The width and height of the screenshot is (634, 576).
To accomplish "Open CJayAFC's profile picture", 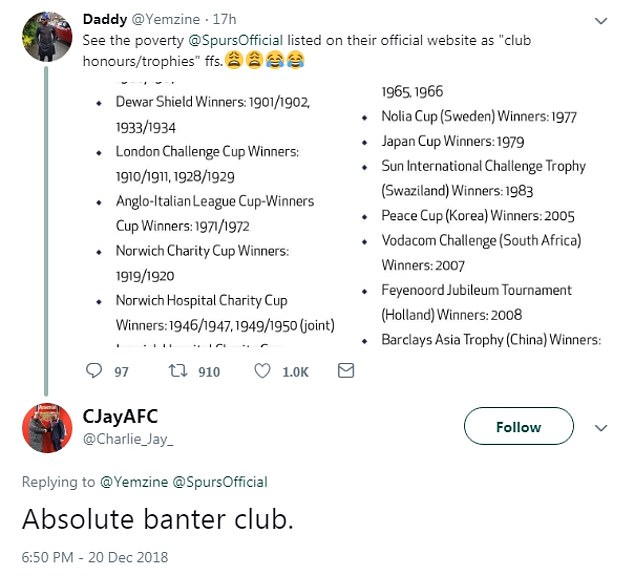I will coord(46,427).
